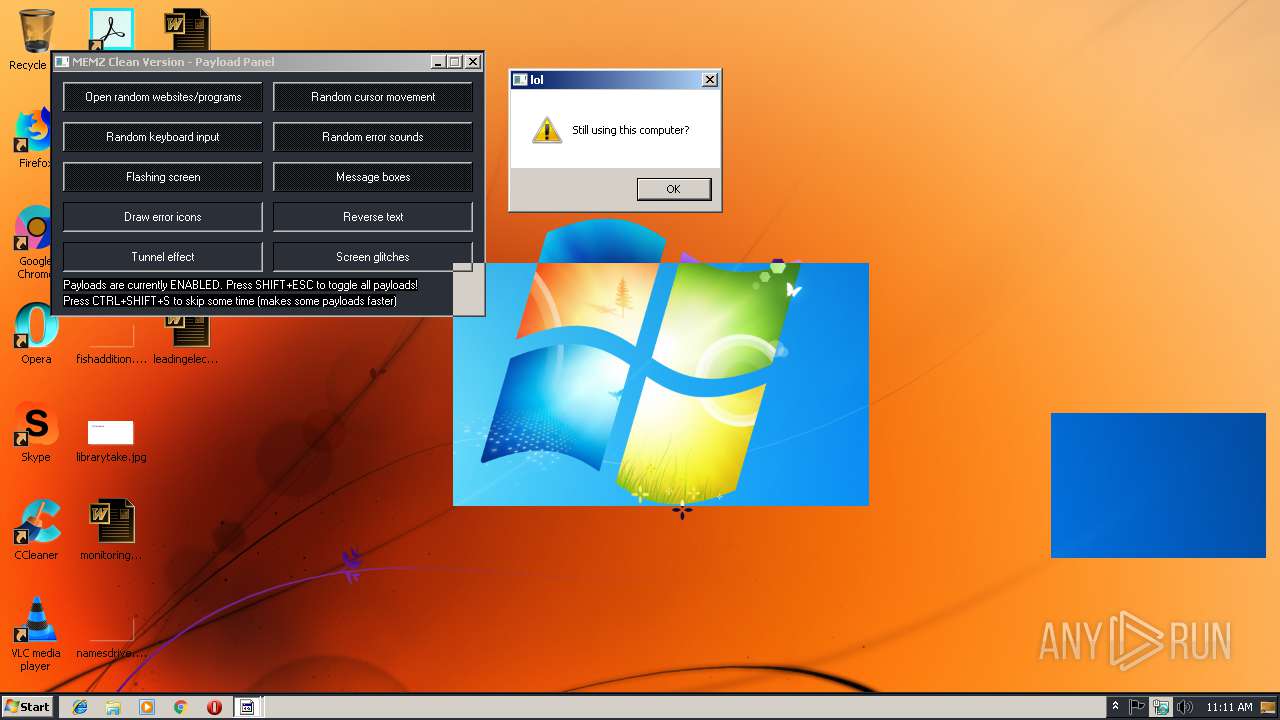The image size is (1280, 720).
Task: Toggle the Random error sounds payload
Action: click(373, 137)
